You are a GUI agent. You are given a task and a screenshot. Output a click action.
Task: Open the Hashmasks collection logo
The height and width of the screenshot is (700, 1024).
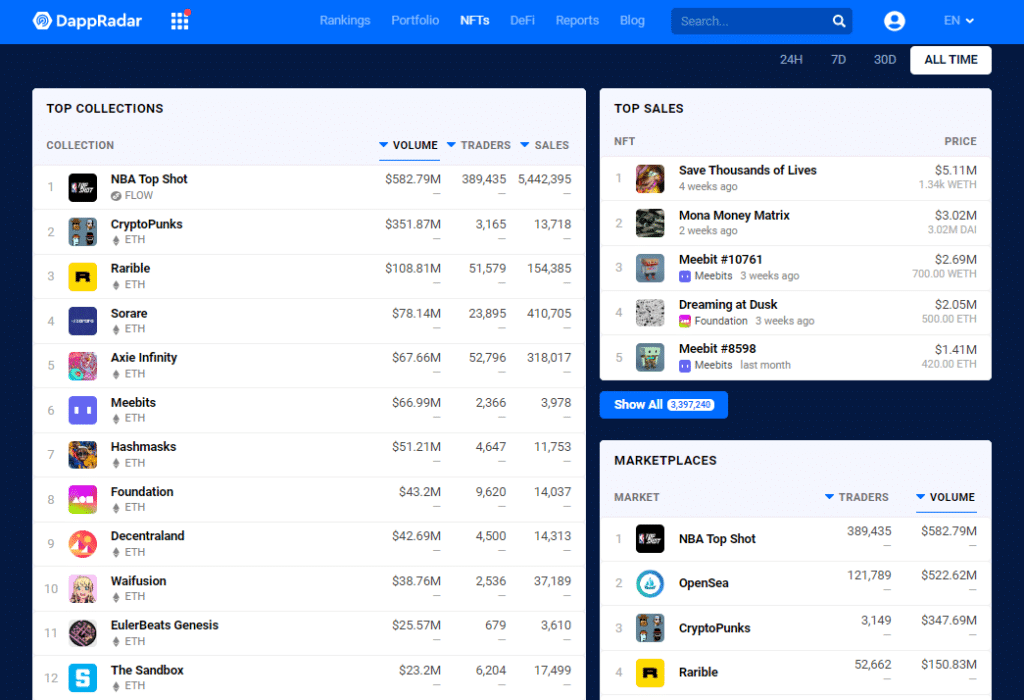(x=83, y=455)
